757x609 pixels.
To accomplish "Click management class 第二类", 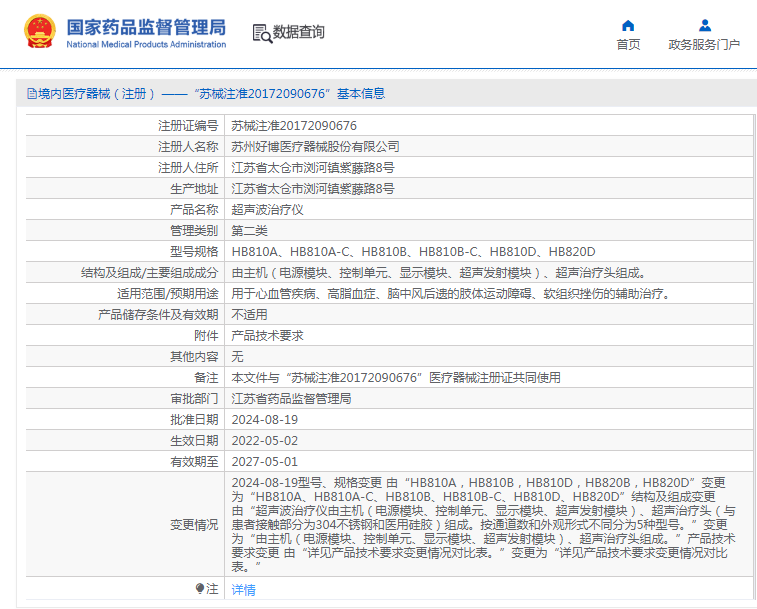I will [x=249, y=231].
